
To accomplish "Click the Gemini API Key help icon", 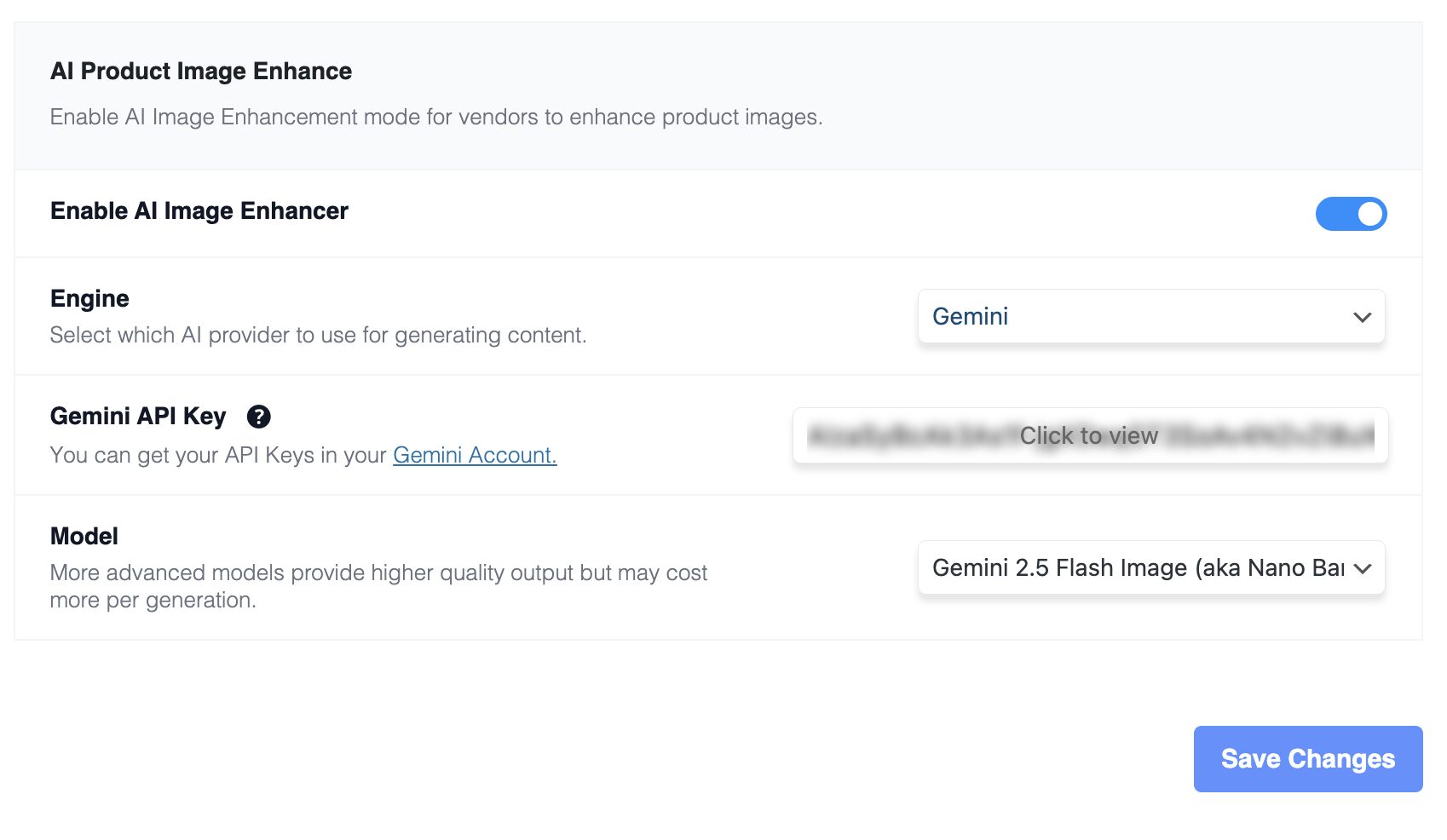I will pos(258,417).
